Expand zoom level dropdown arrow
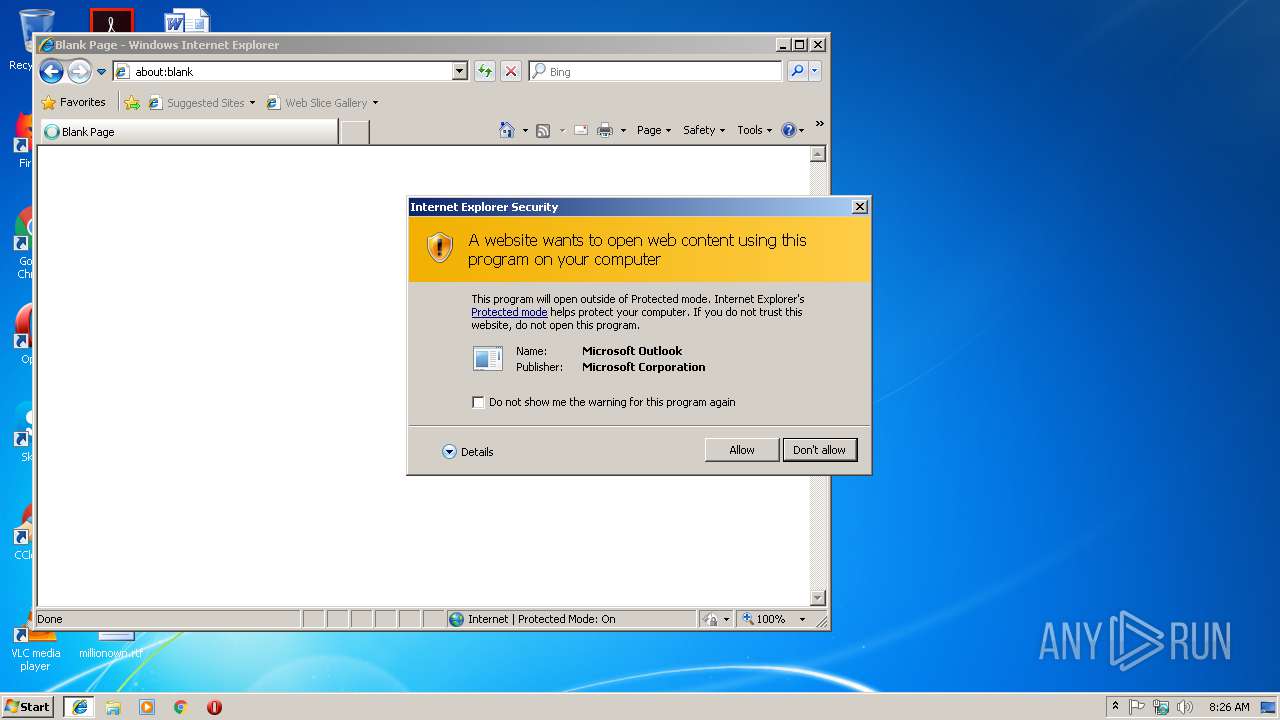 (x=802, y=619)
